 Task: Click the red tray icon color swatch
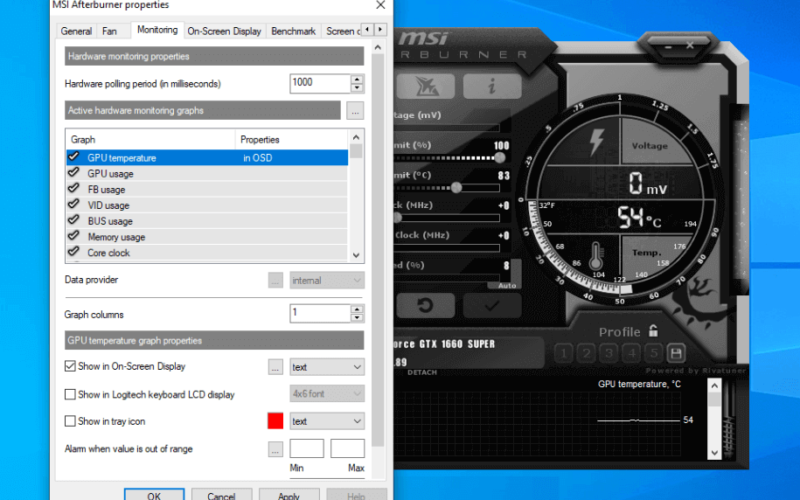pos(276,421)
